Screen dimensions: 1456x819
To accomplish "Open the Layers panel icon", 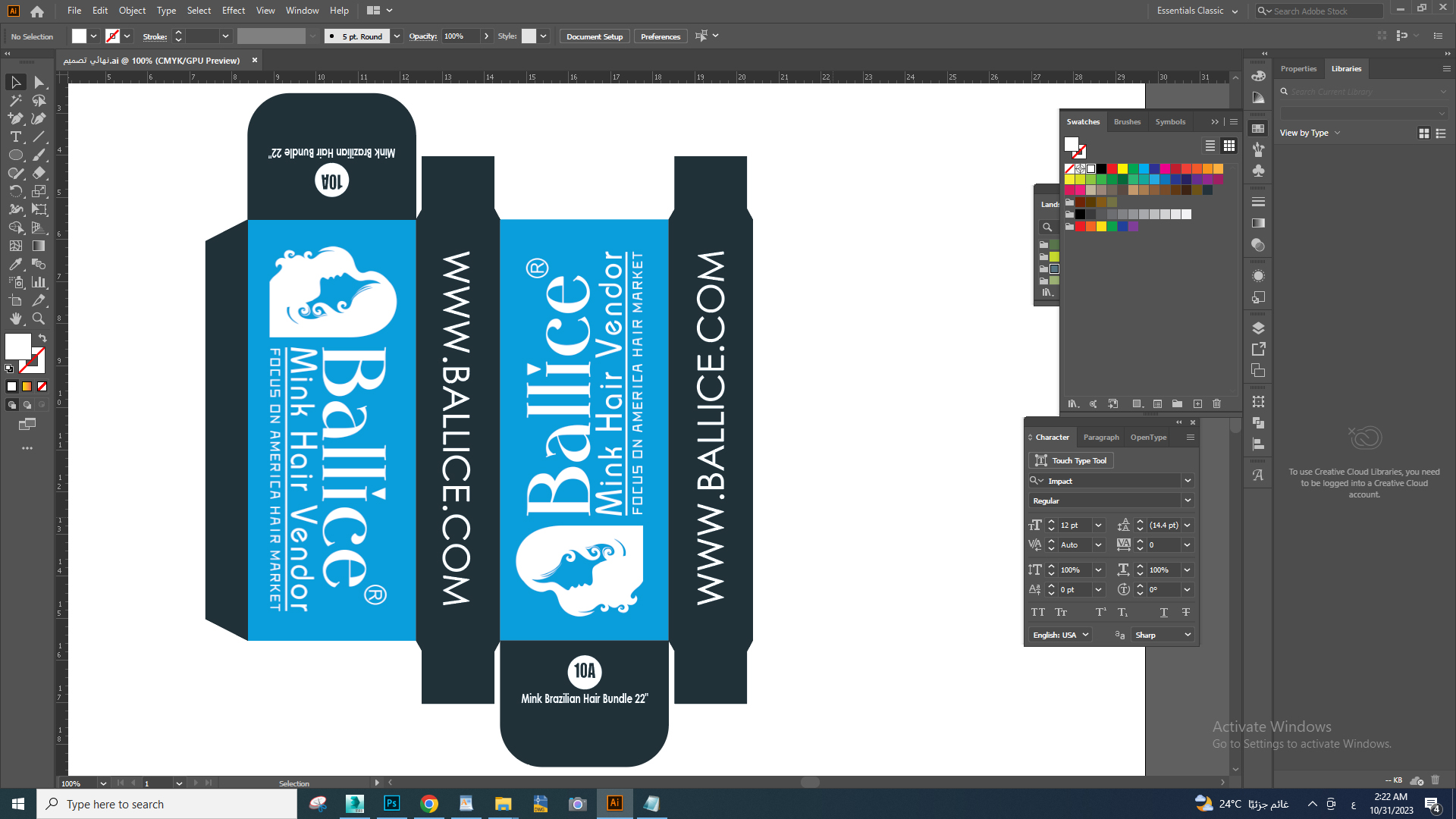I will (x=1258, y=328).
